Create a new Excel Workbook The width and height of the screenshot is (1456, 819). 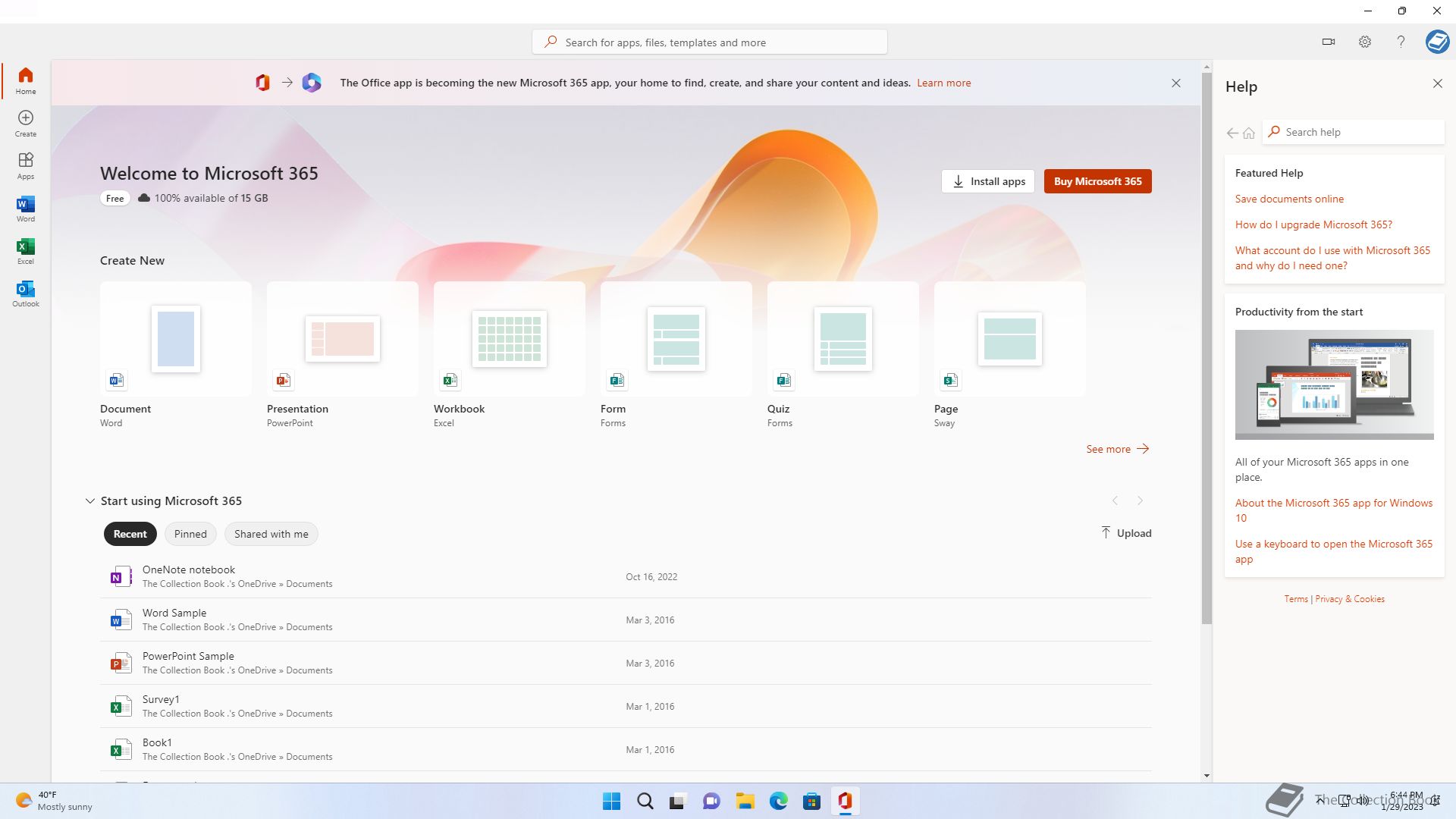(x=510, y=355)
